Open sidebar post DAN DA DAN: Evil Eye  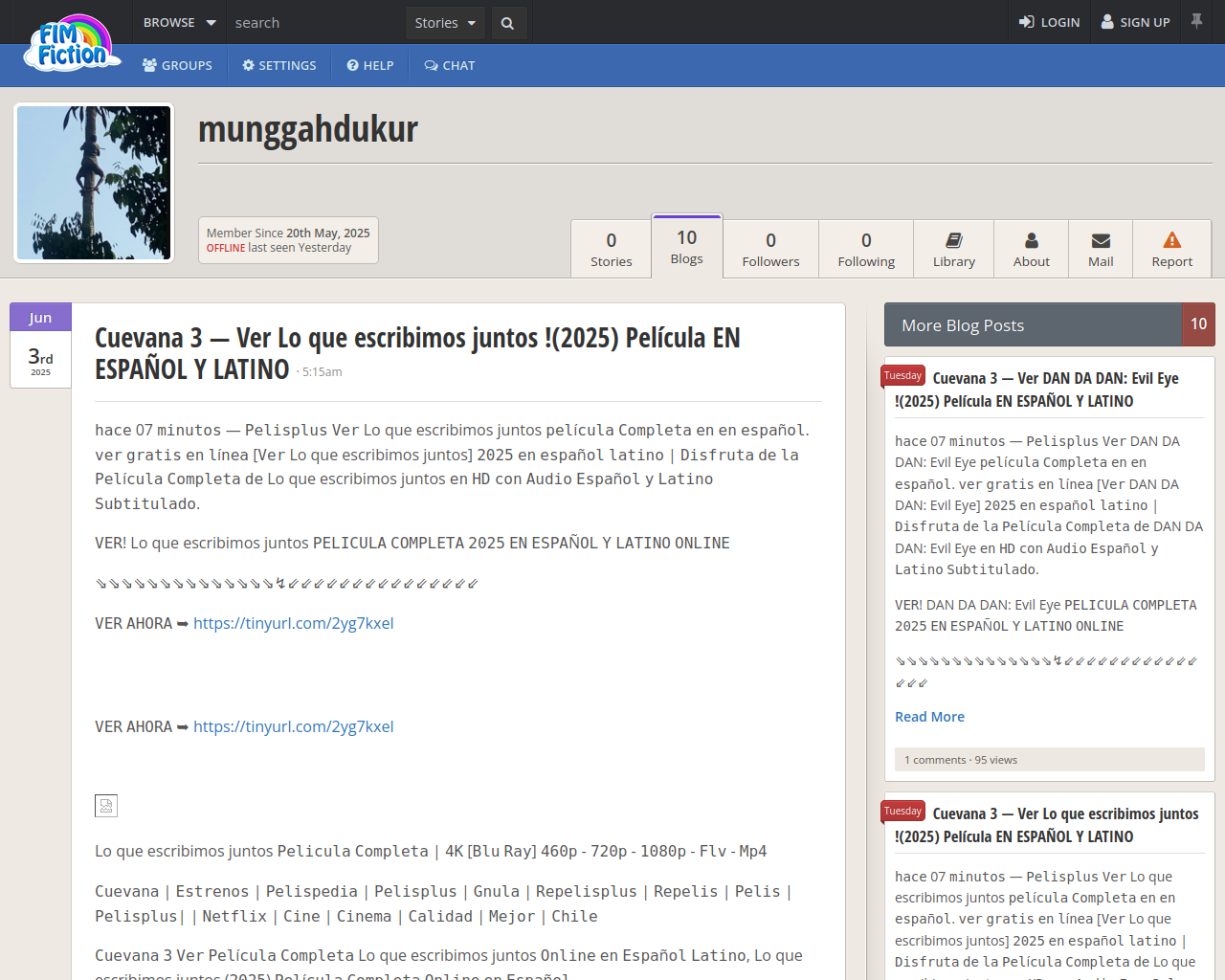click(1036, 390)
